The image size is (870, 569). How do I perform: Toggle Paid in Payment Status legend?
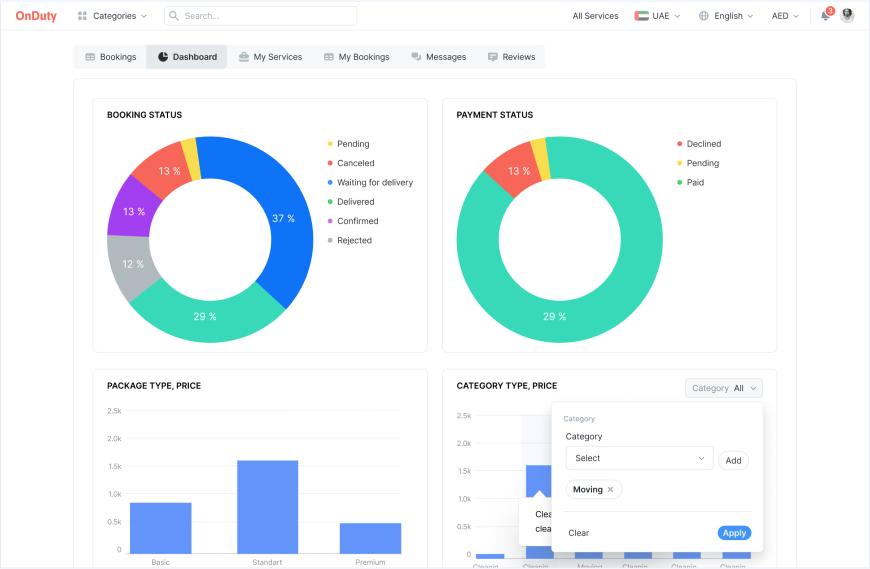point(690,182)
